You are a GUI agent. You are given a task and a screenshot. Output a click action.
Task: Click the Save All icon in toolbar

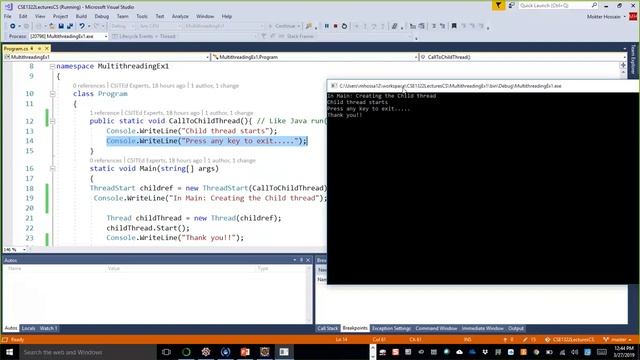tap(70, 26)
